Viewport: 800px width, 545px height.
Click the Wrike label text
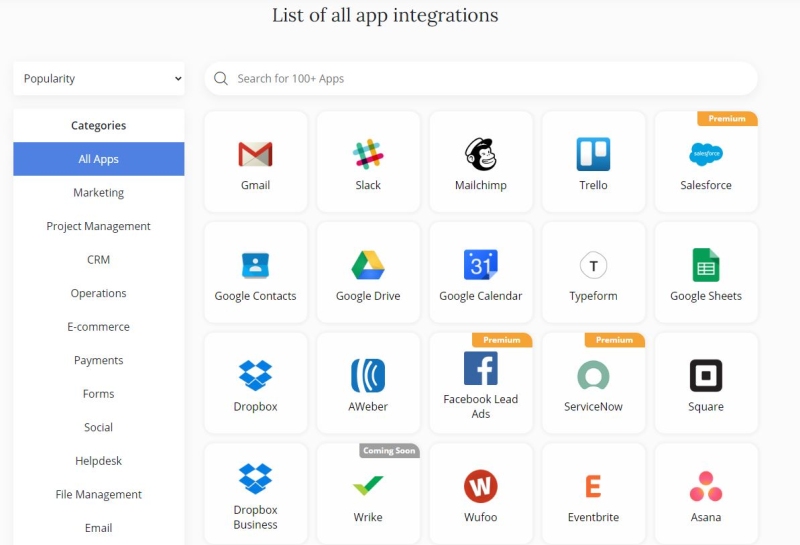368,517
